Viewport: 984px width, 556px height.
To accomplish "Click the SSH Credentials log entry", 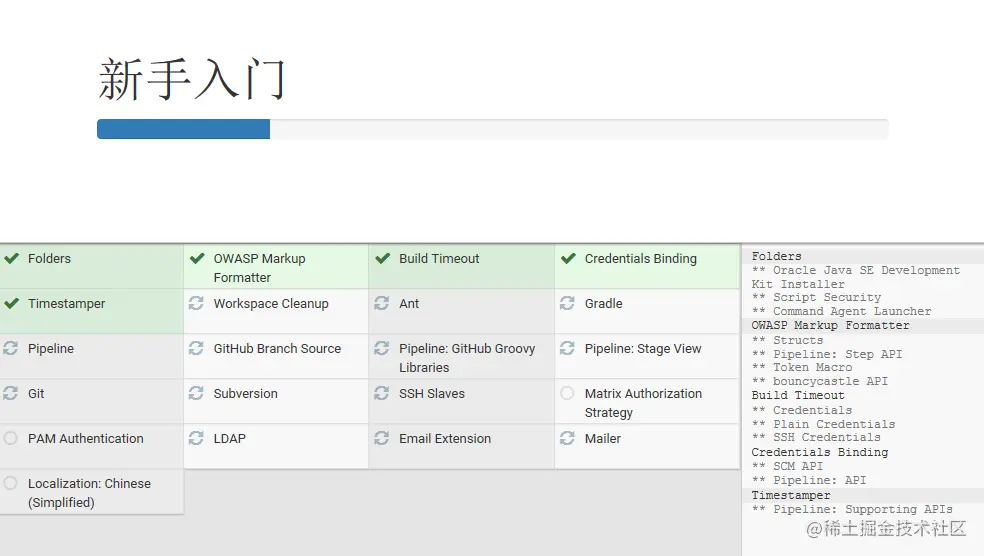I will (816, 437).
